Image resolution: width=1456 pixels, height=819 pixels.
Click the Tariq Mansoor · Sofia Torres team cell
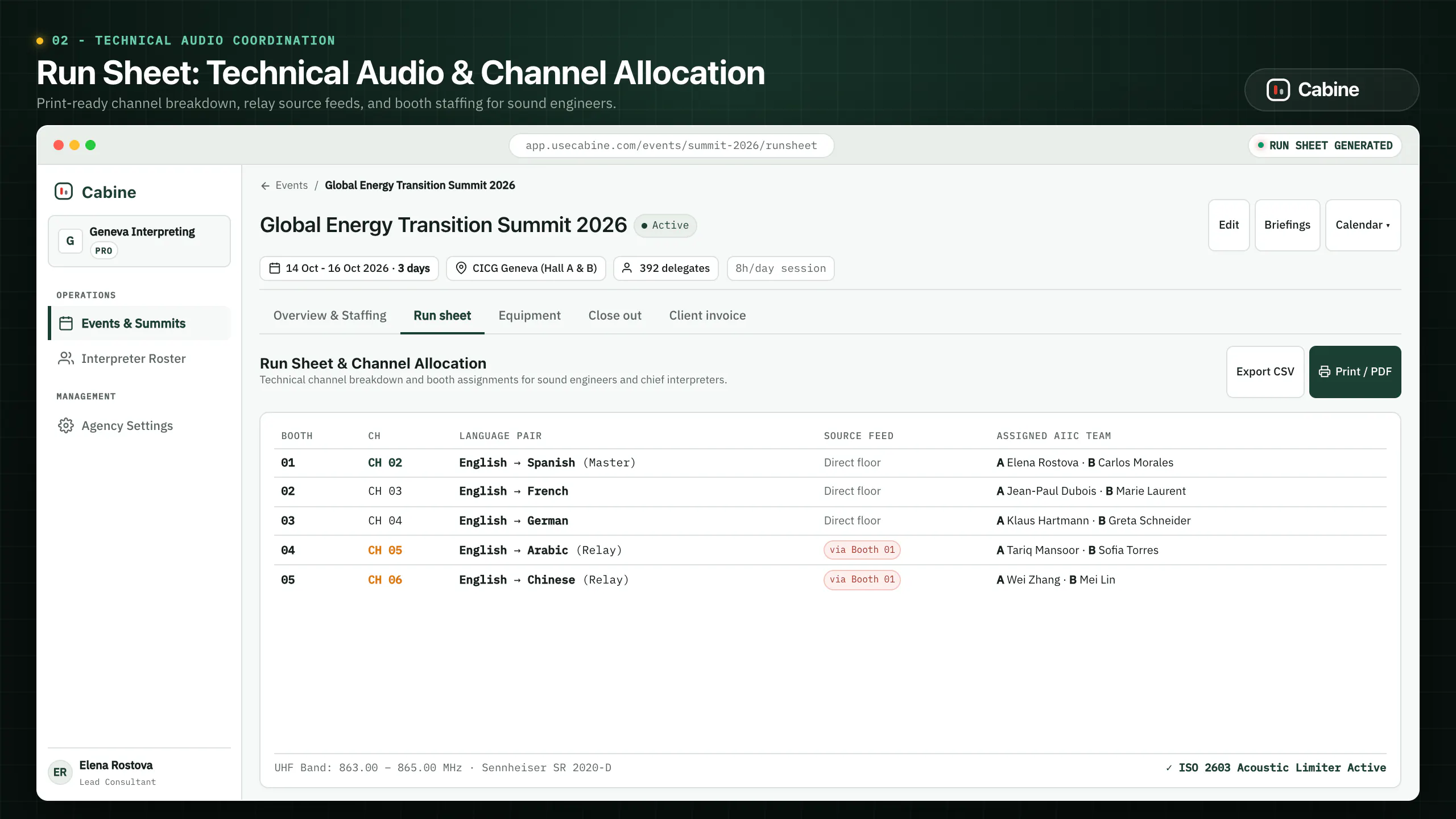[1077, 551]
